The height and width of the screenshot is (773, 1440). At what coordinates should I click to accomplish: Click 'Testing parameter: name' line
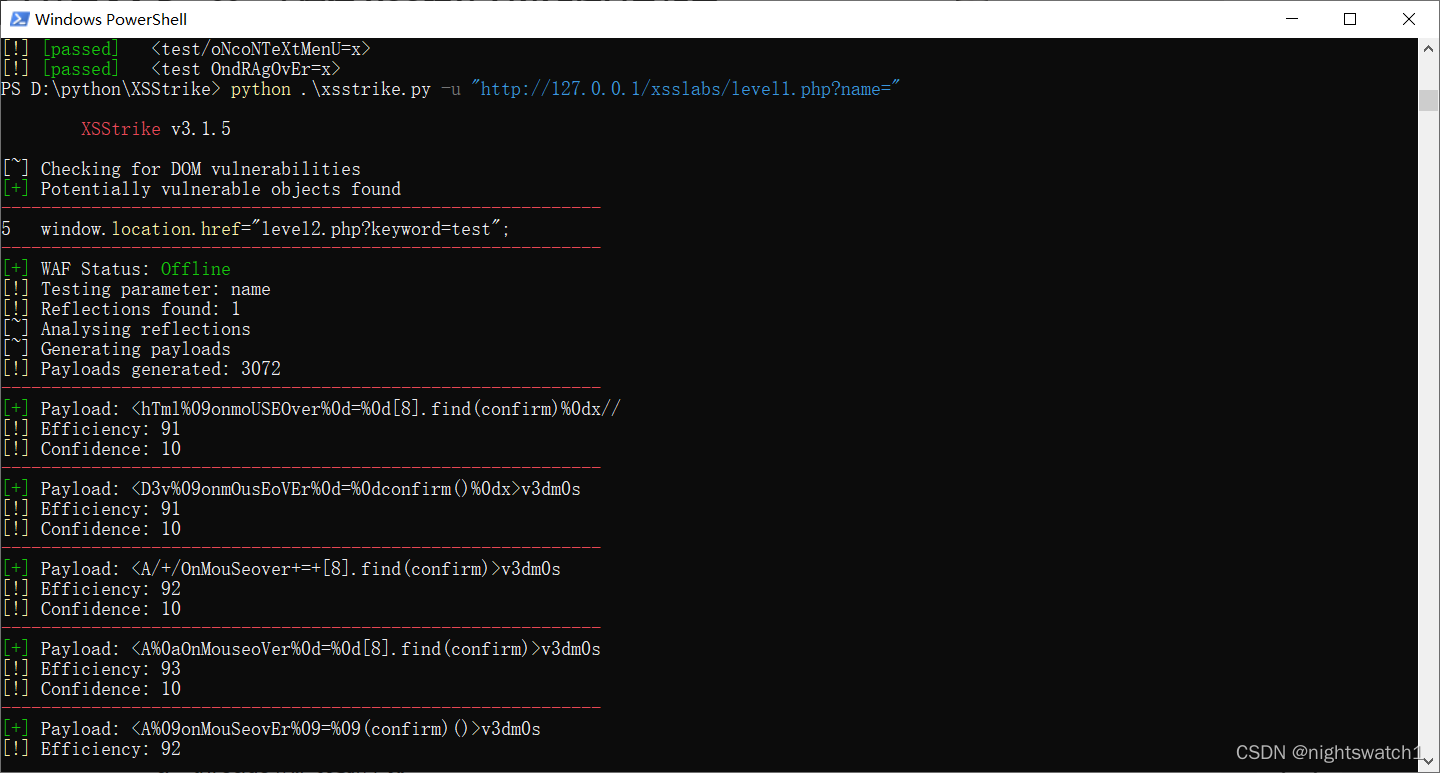tap(136, 289)
